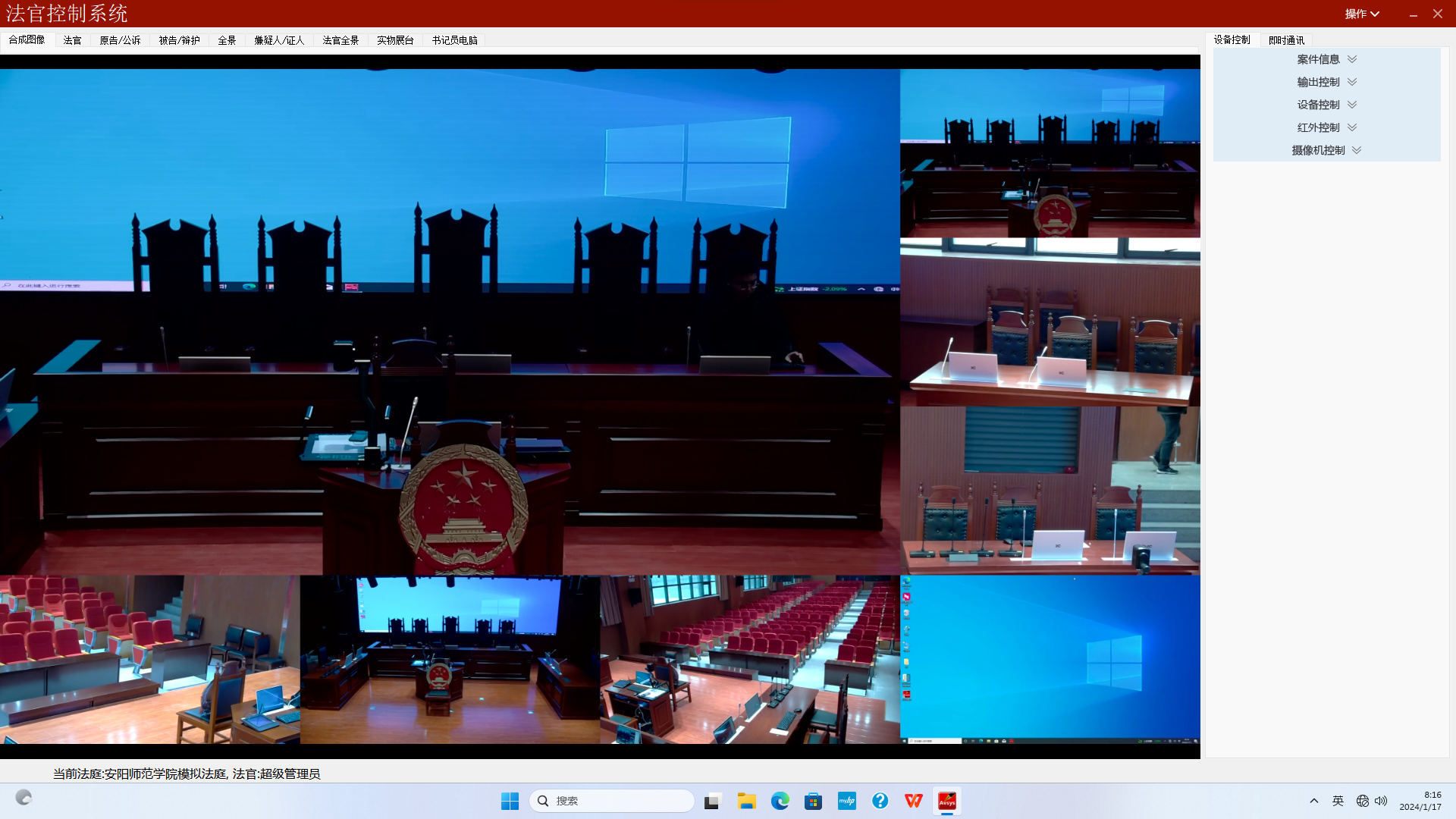Open Microsoft Edge browser
This screenshot has width=1456, height=819.
coord(780,801)
